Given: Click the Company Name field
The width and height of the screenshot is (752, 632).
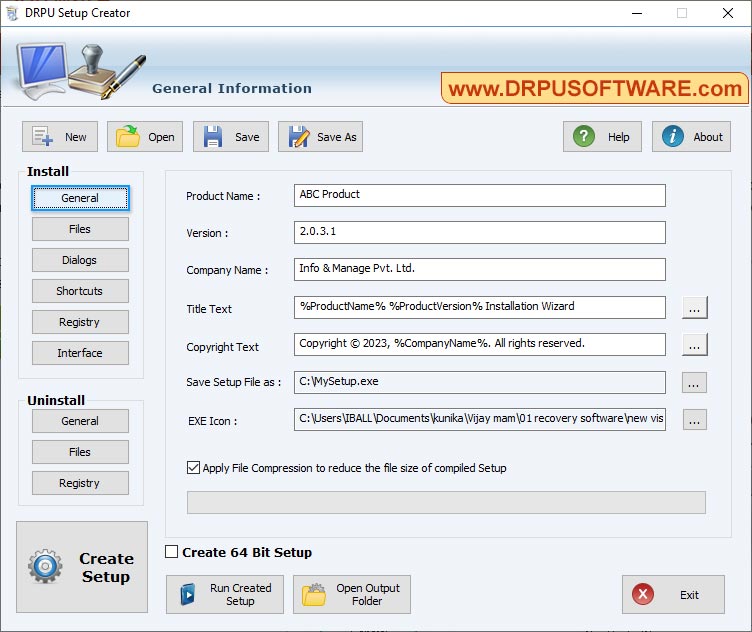Looking at the screenshot, I should pyautogui.click(x=480, y=269).
